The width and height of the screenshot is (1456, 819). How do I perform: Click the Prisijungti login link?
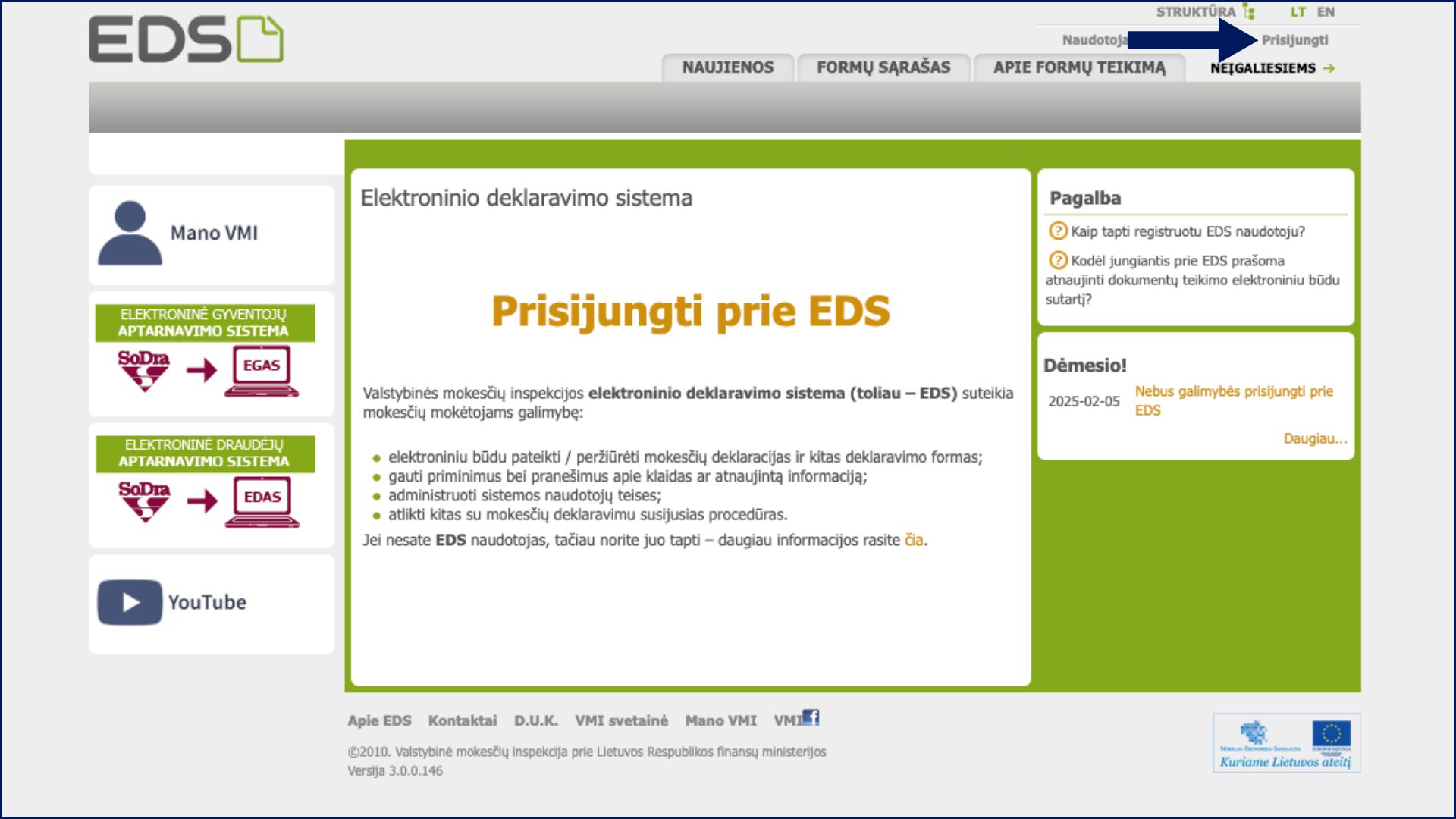click(x=1294, y=40)
